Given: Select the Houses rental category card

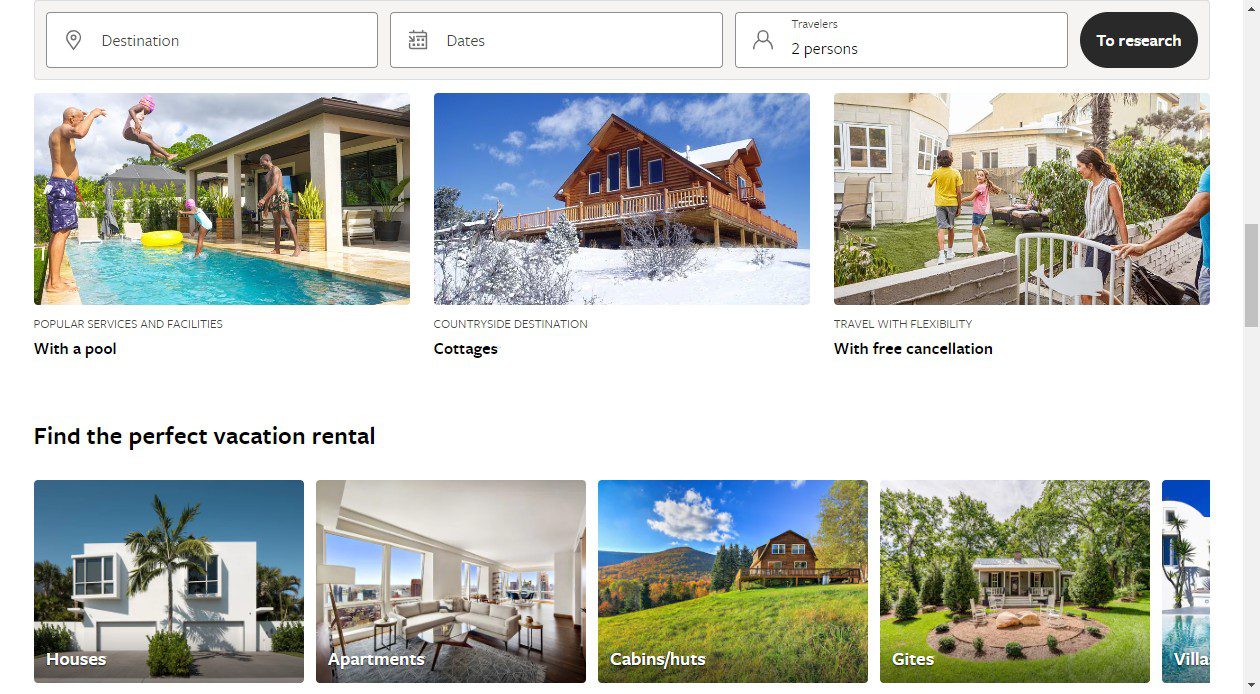Looking at the screenshot, I should point(169,581).
